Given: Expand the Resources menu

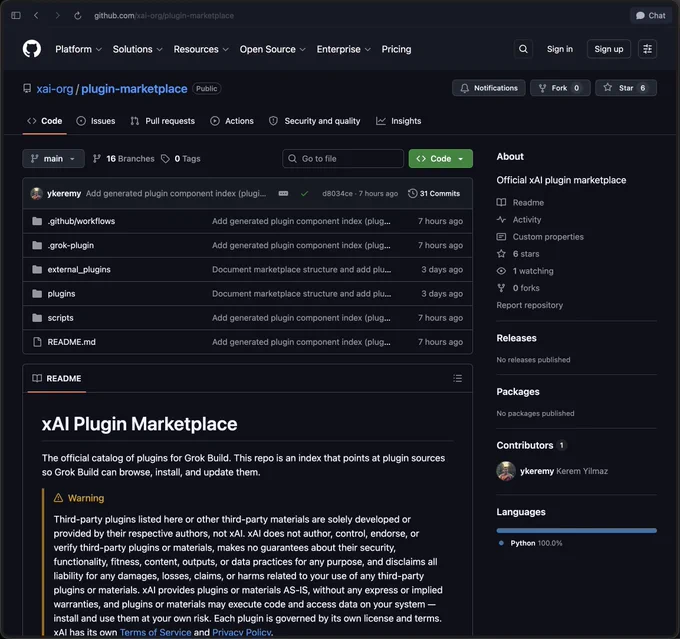Looking at the screenshot, I should pos(201,49).
